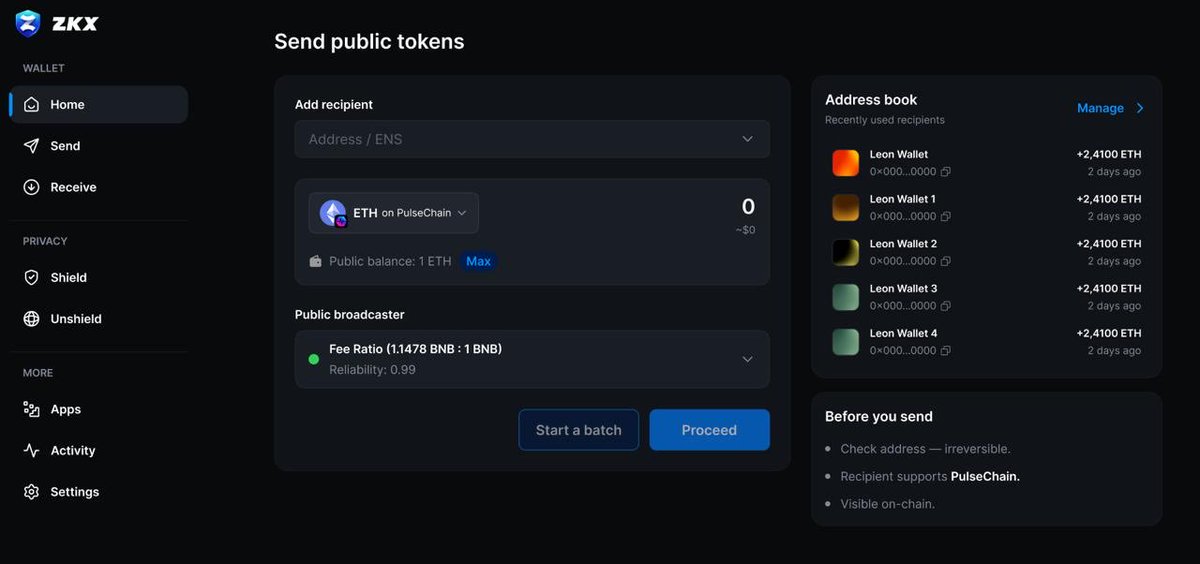Copy Leon Wallet address with copy icon

click(x=946, y=172)
